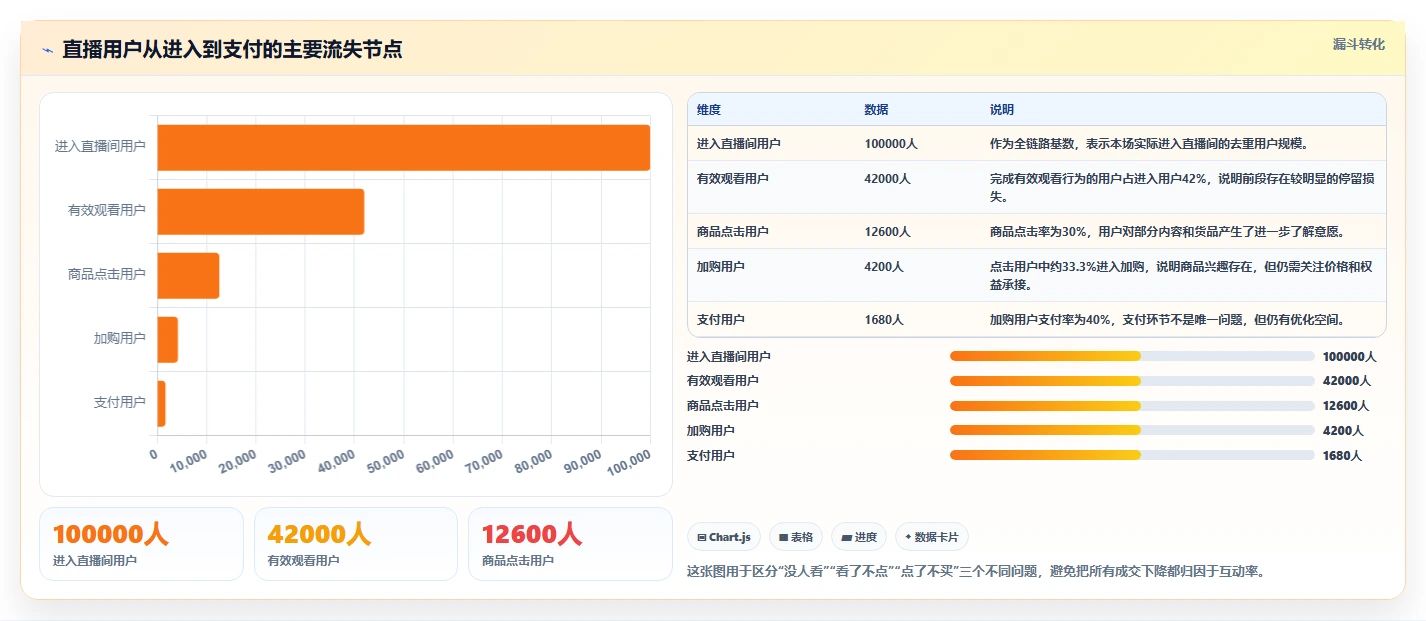Click the 4200人 value beside progress bar
This screenshot has height=621, width=1426.
(x=1343, y=431)
